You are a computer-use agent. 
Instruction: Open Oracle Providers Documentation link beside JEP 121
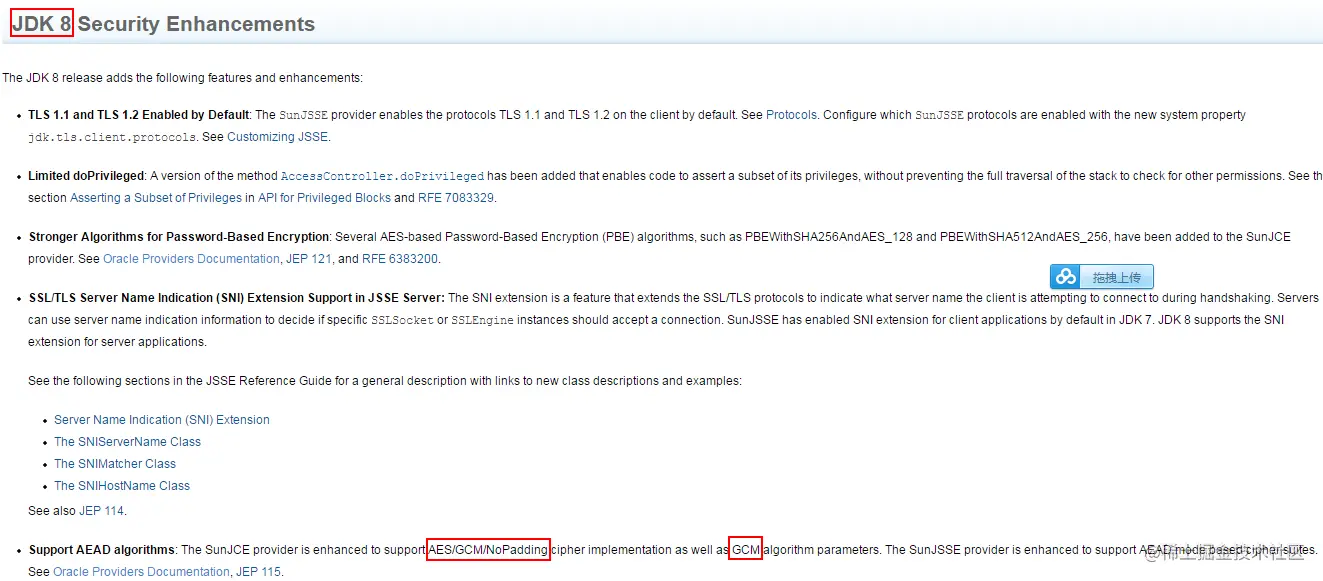coord(191,259)
